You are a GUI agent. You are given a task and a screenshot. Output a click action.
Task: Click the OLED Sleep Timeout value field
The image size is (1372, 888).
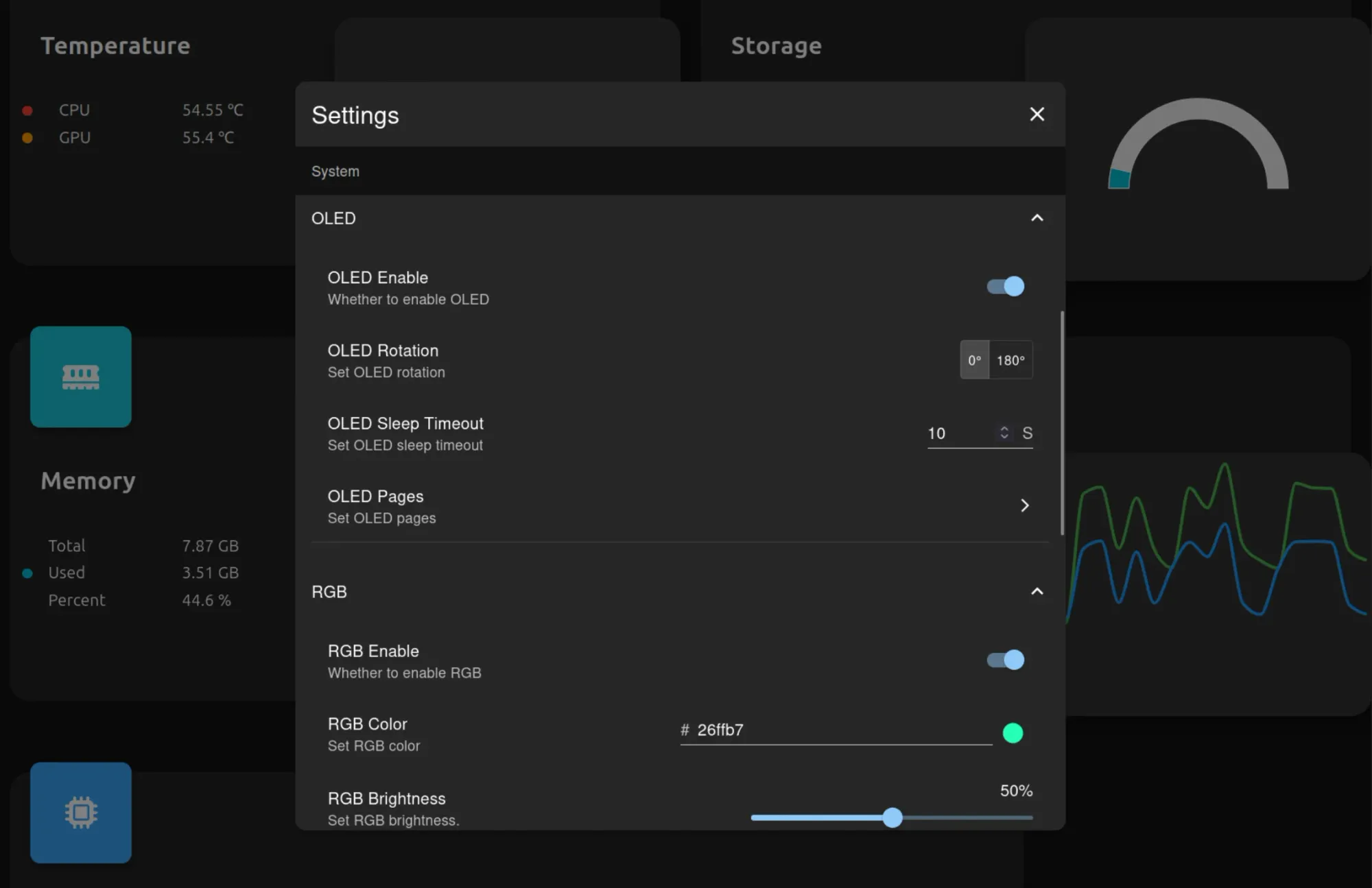(960, 433)
